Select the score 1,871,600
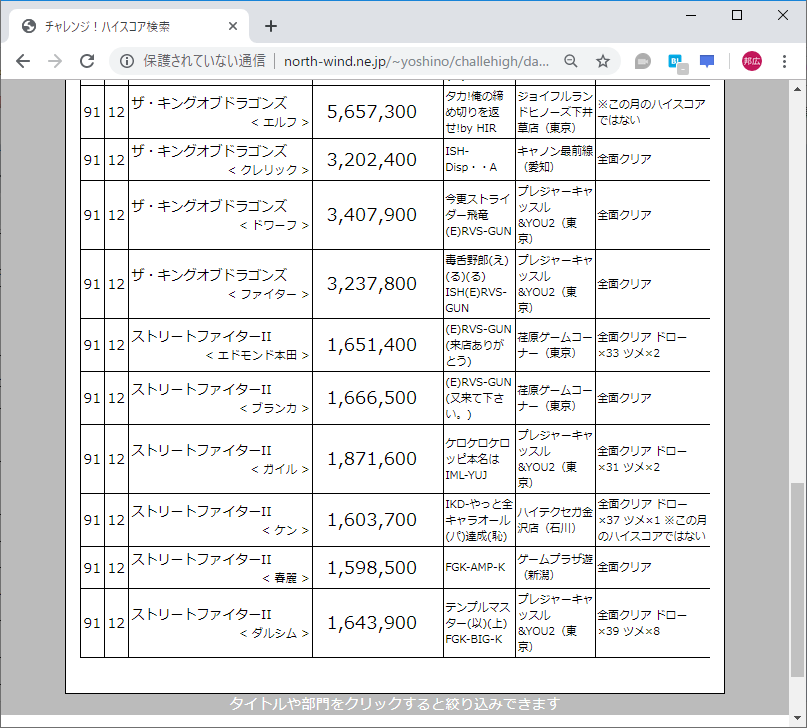This screenshot has height=728, width=807. click(372, 458)
